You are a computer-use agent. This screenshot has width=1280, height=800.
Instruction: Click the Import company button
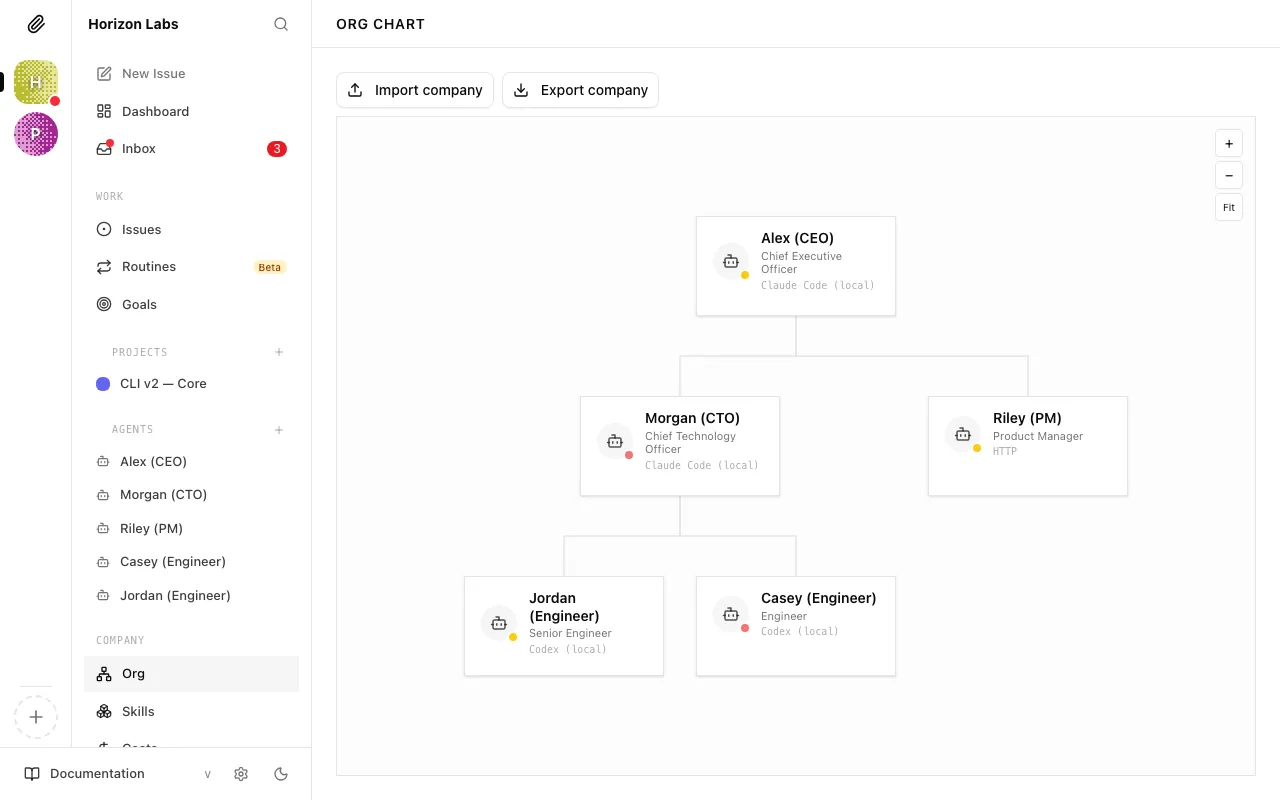pos(415,90)
